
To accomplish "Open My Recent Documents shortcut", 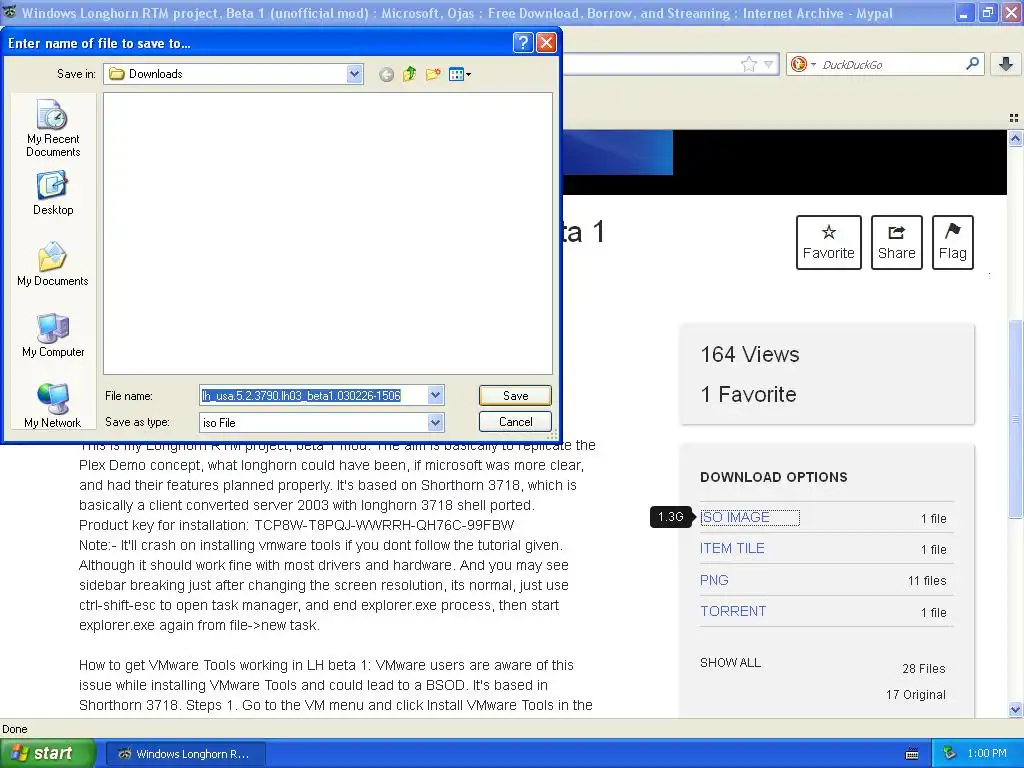I will (53, 128).
